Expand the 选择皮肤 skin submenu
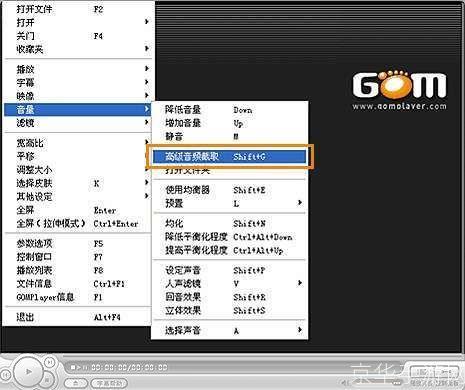Image resolution: width=465 pixels, height=390 pixels. 77,183
